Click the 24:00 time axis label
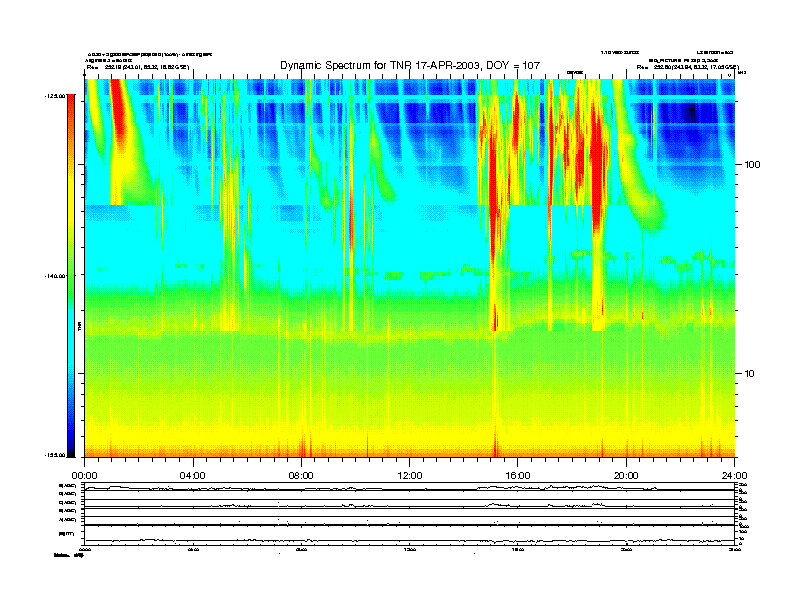Viewport: 792px width, 612px height. 734,475
